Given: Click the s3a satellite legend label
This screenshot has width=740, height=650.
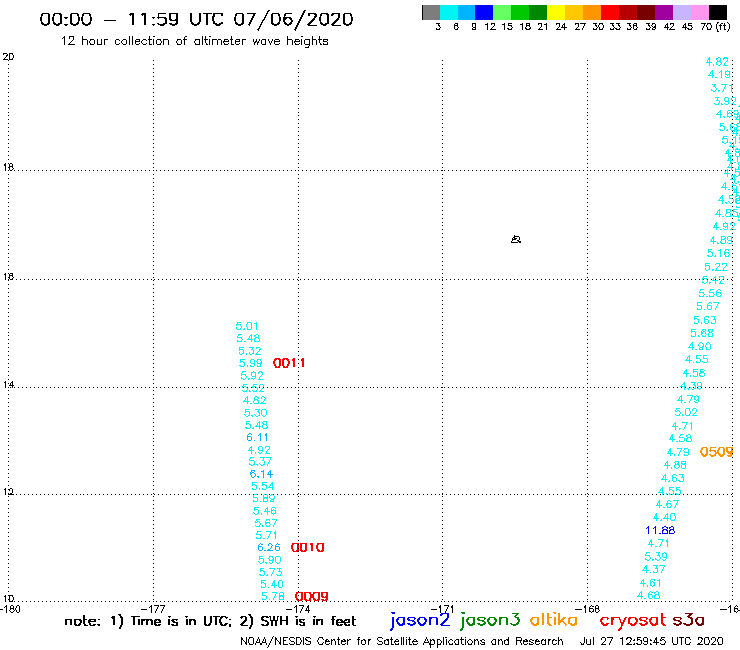Looking at the screenshot, I should click(x=688, y=620).
